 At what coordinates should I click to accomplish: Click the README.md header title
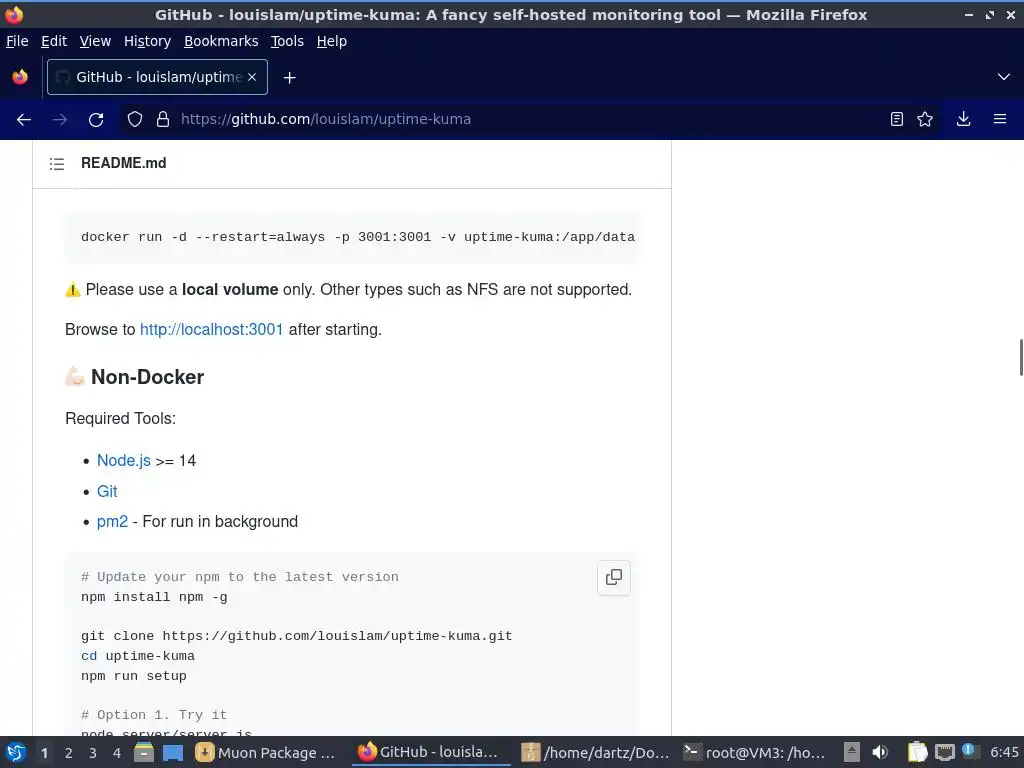[x=123, y=163]
